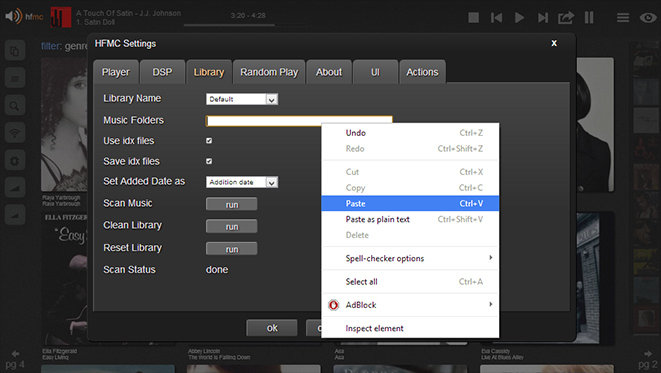
Task: Click the upper wedge ramp sidebar icon
Action: tap(15, 188)
